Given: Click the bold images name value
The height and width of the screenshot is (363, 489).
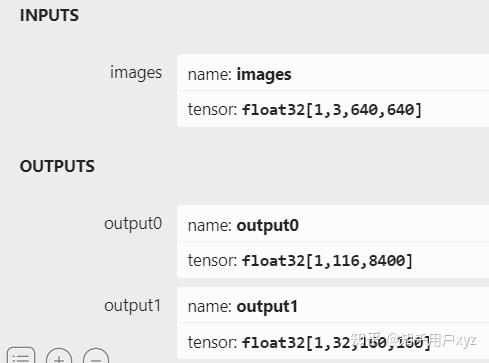Looking at the screenshot, I should click(264, 75).
